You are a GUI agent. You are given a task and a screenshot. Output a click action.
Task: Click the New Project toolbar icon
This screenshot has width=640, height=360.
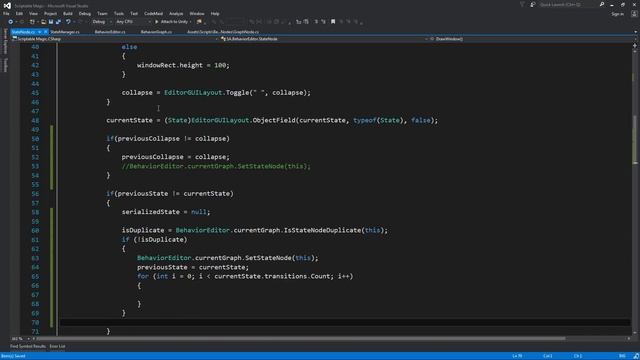click(x=32, y=22)
